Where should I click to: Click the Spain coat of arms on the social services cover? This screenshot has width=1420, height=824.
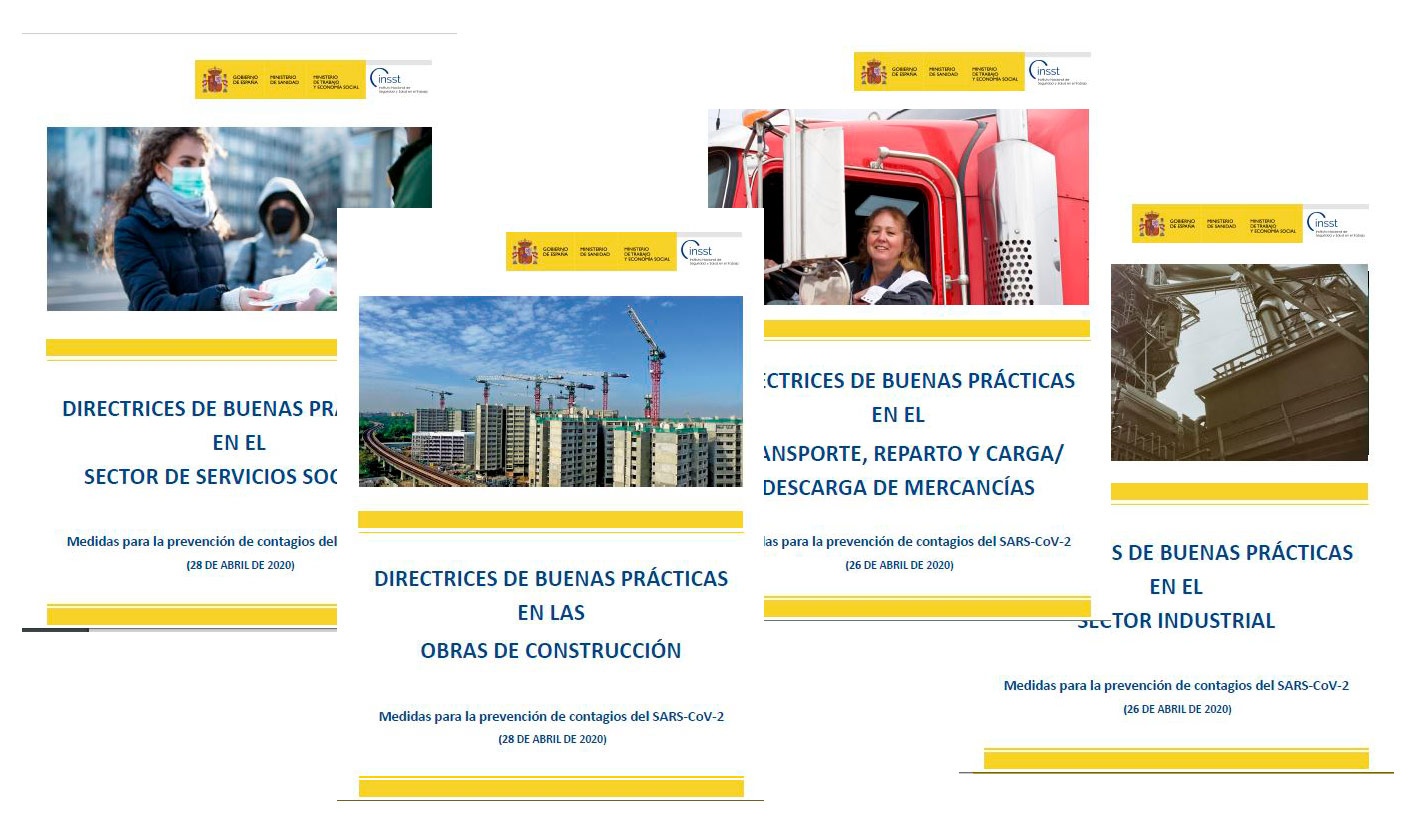click(214, 80)
